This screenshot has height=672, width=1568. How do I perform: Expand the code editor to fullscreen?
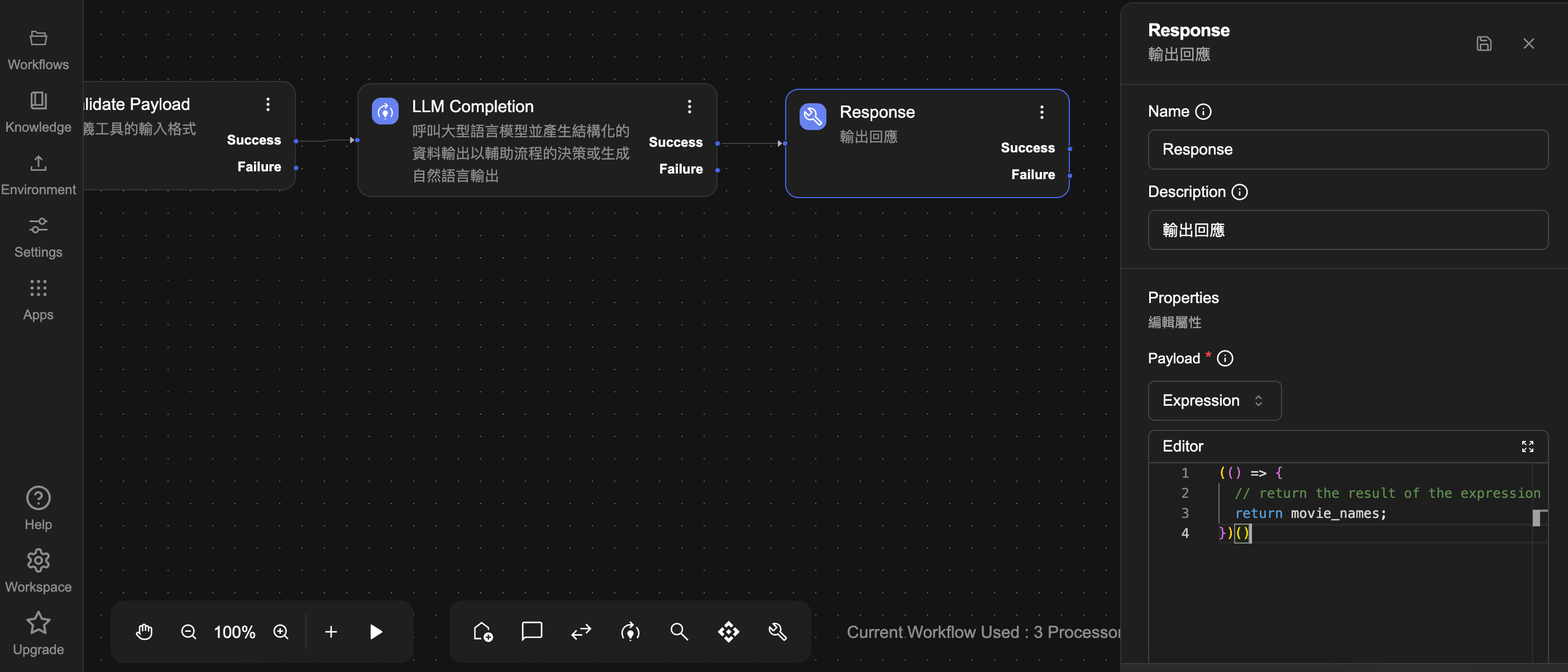click(x=1527, y=447)
